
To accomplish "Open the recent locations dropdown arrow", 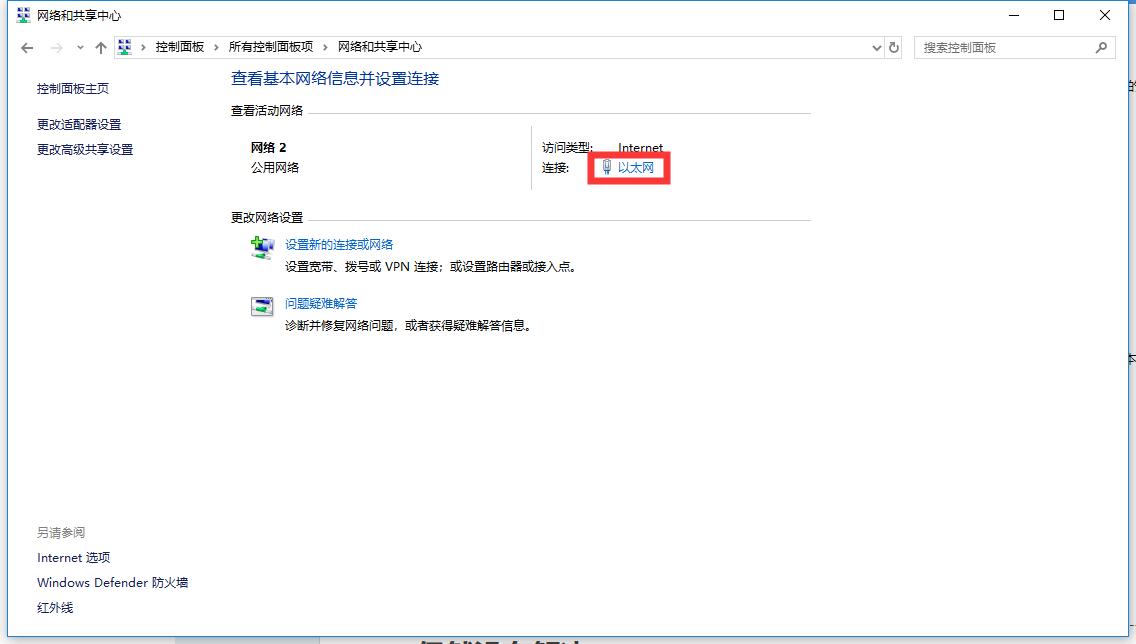I will point(80,48).
